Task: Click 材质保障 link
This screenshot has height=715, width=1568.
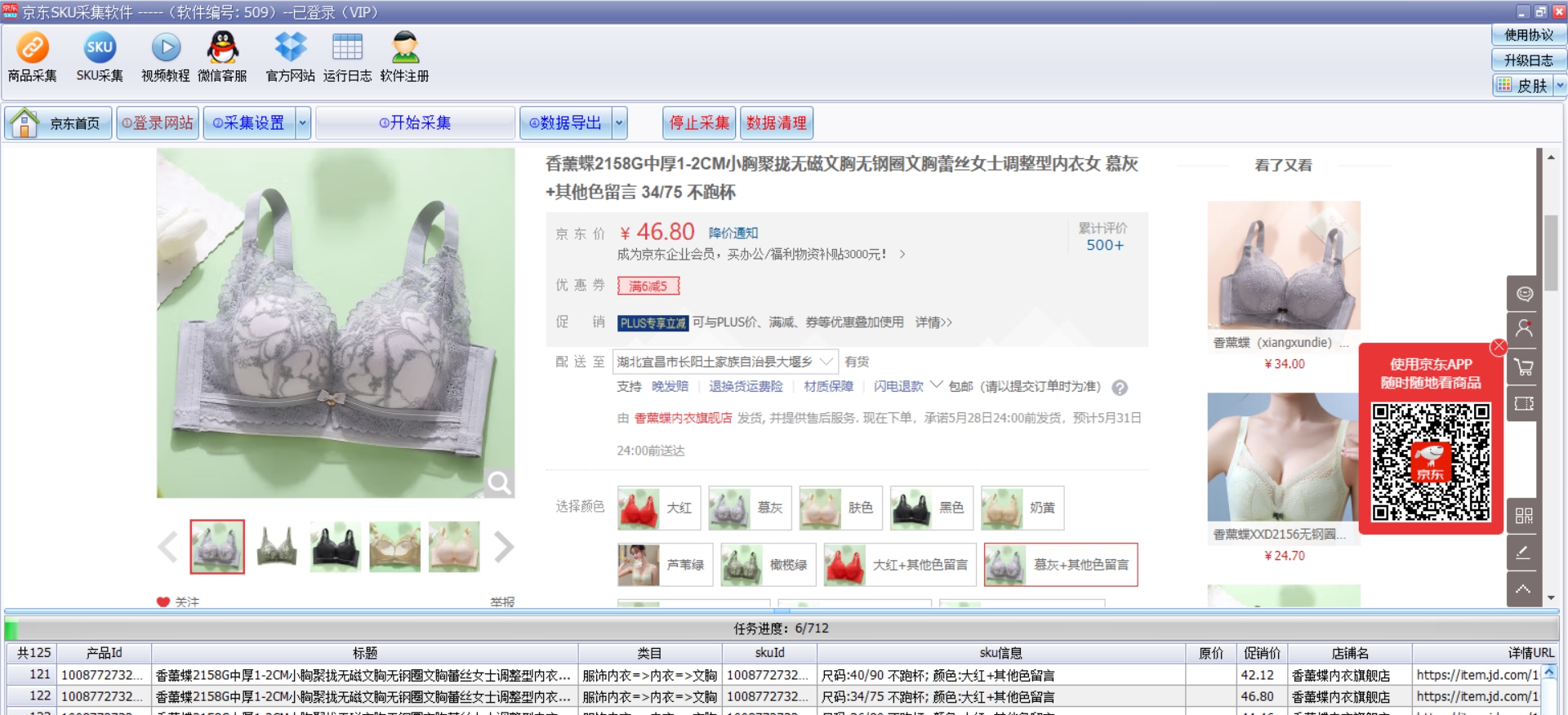Action: 828,387
